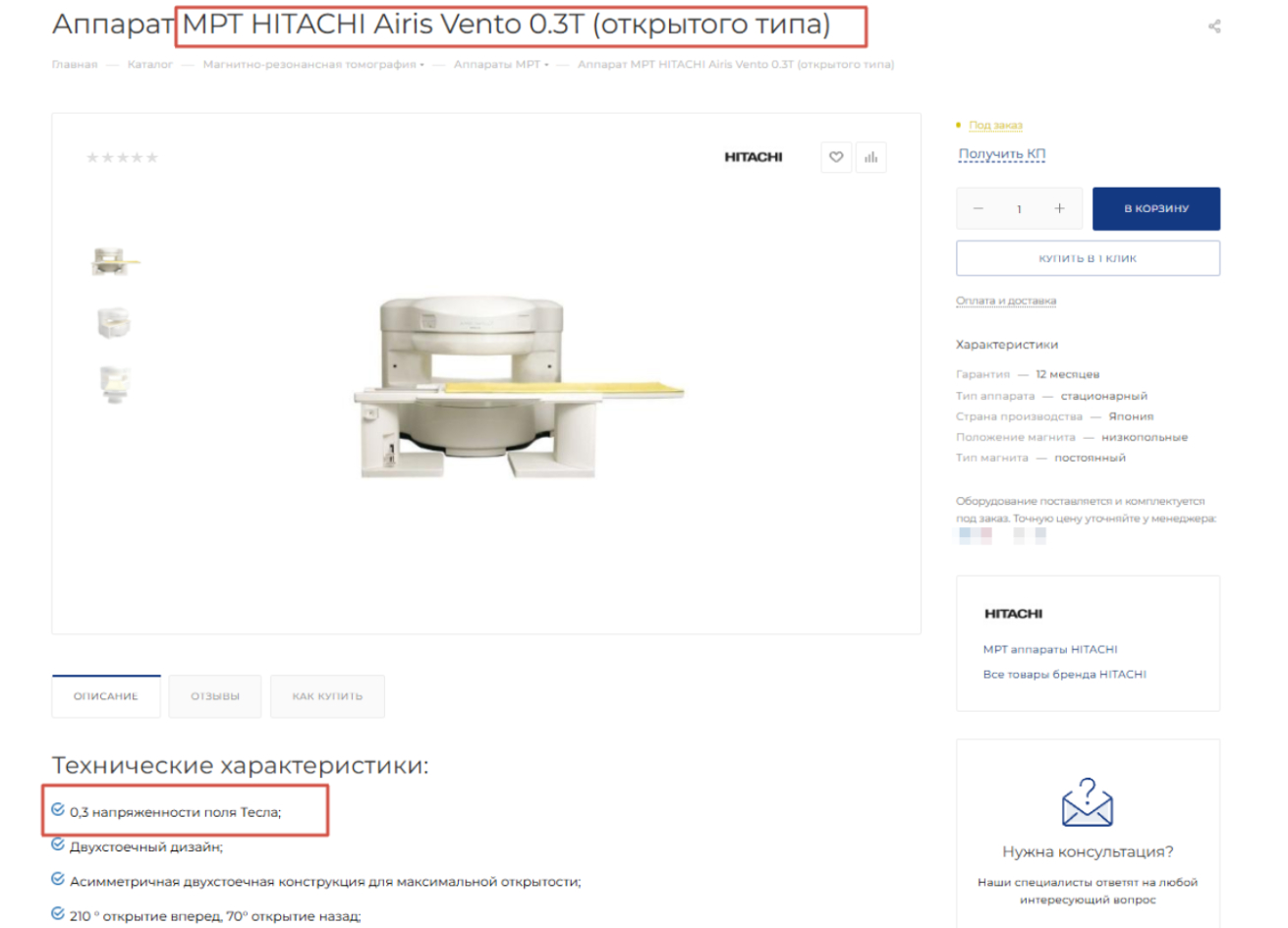Switch to the «Отзывы» tab
The image size is (1288, 928).
215,696
